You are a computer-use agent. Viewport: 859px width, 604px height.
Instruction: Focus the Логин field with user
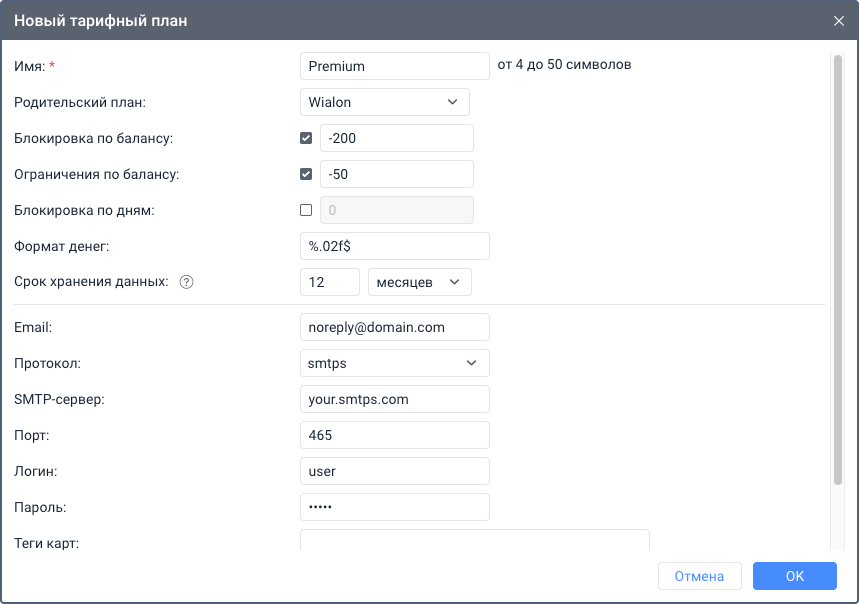[394, 471]
